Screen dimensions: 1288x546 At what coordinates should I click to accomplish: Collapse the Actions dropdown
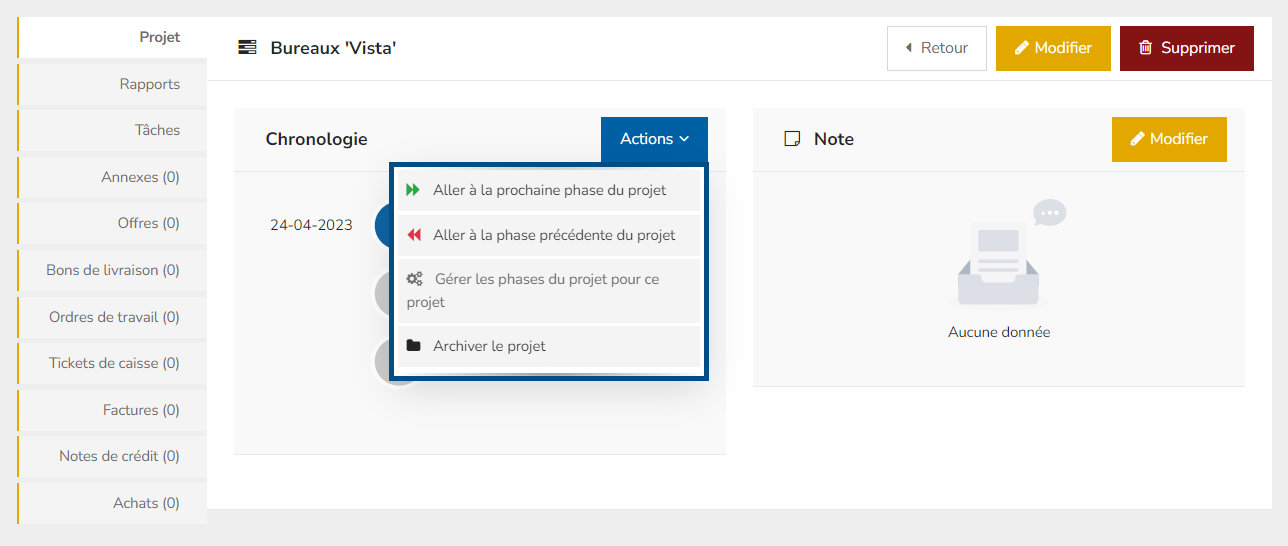[654, 139]
